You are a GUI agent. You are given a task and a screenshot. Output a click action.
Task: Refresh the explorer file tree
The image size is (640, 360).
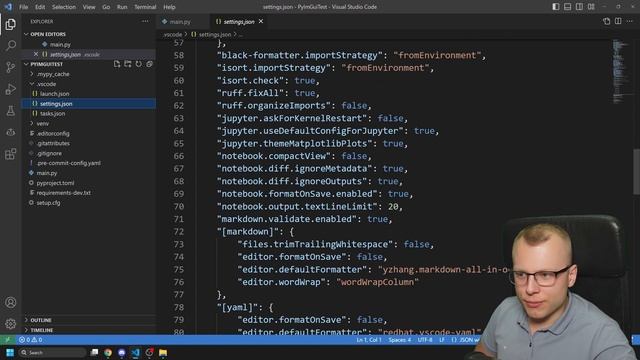click(x=139, y=64)
